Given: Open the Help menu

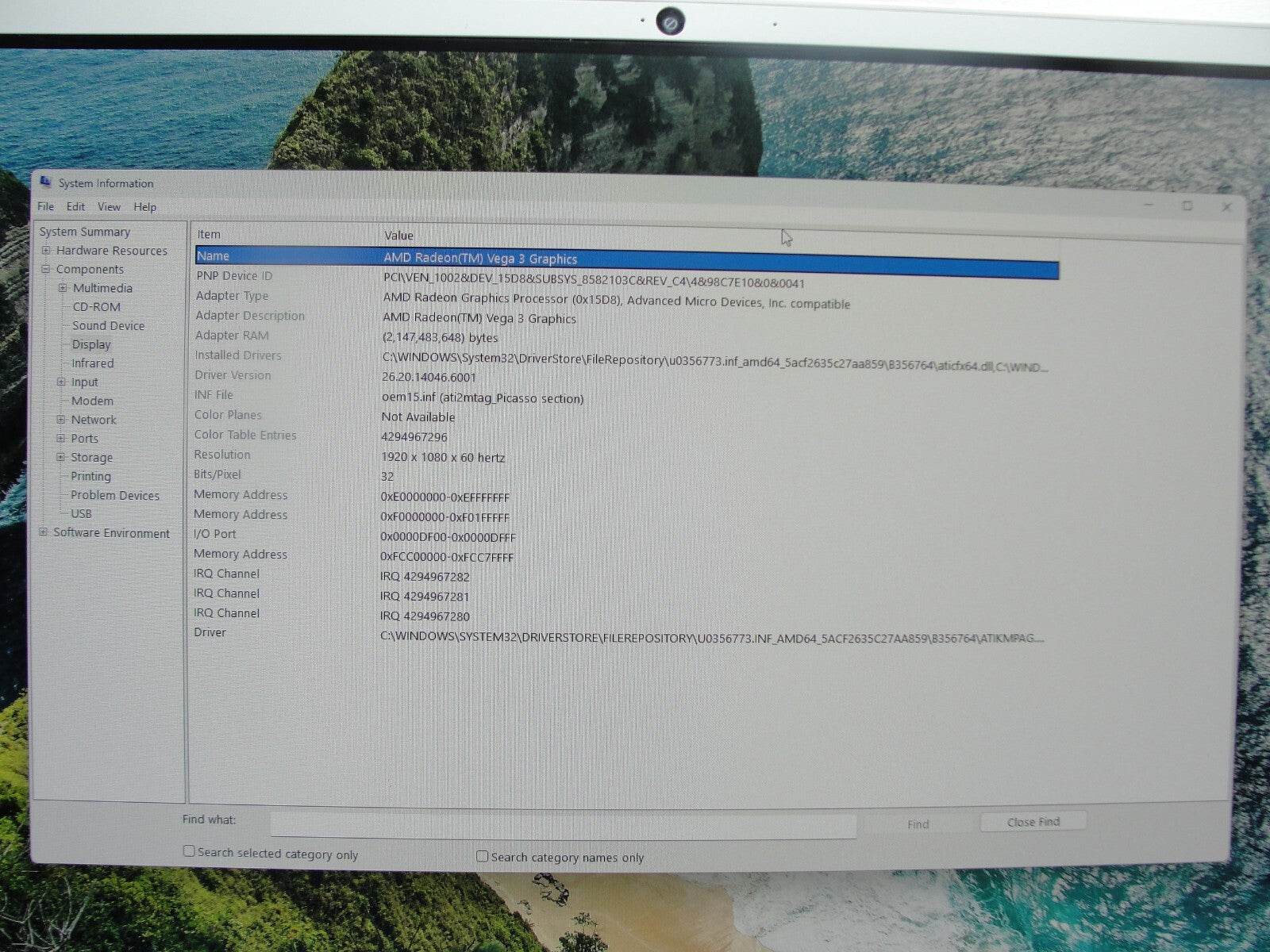Looking at the screenshot, I should point(144,207).
